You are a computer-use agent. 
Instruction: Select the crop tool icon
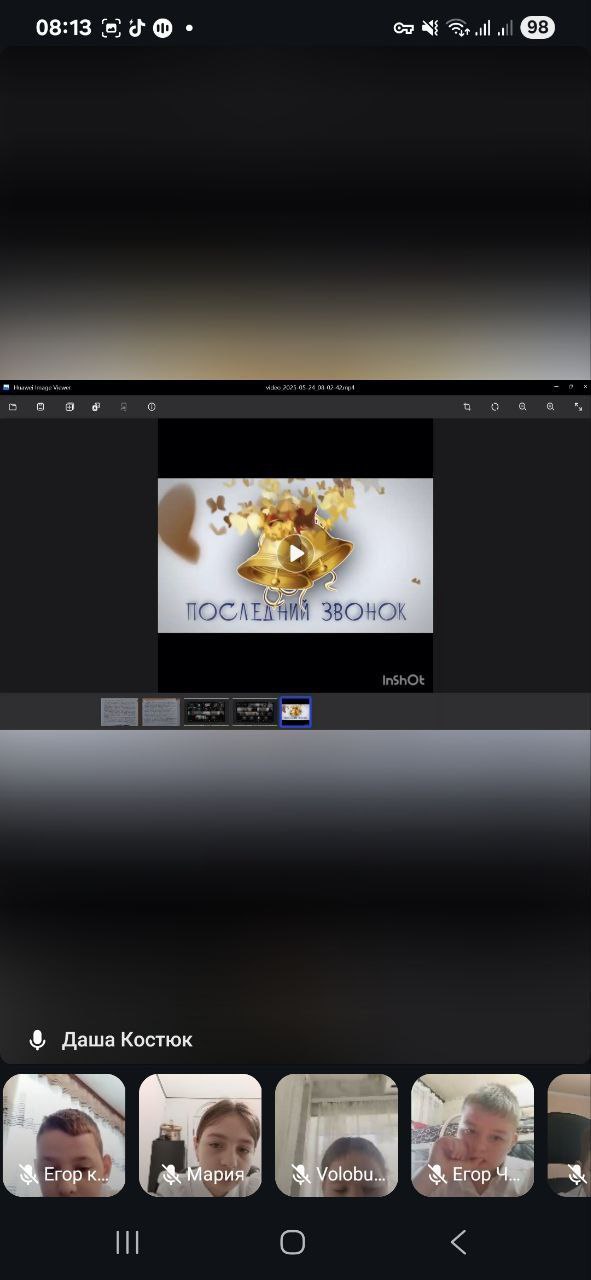tap(467, 407)
